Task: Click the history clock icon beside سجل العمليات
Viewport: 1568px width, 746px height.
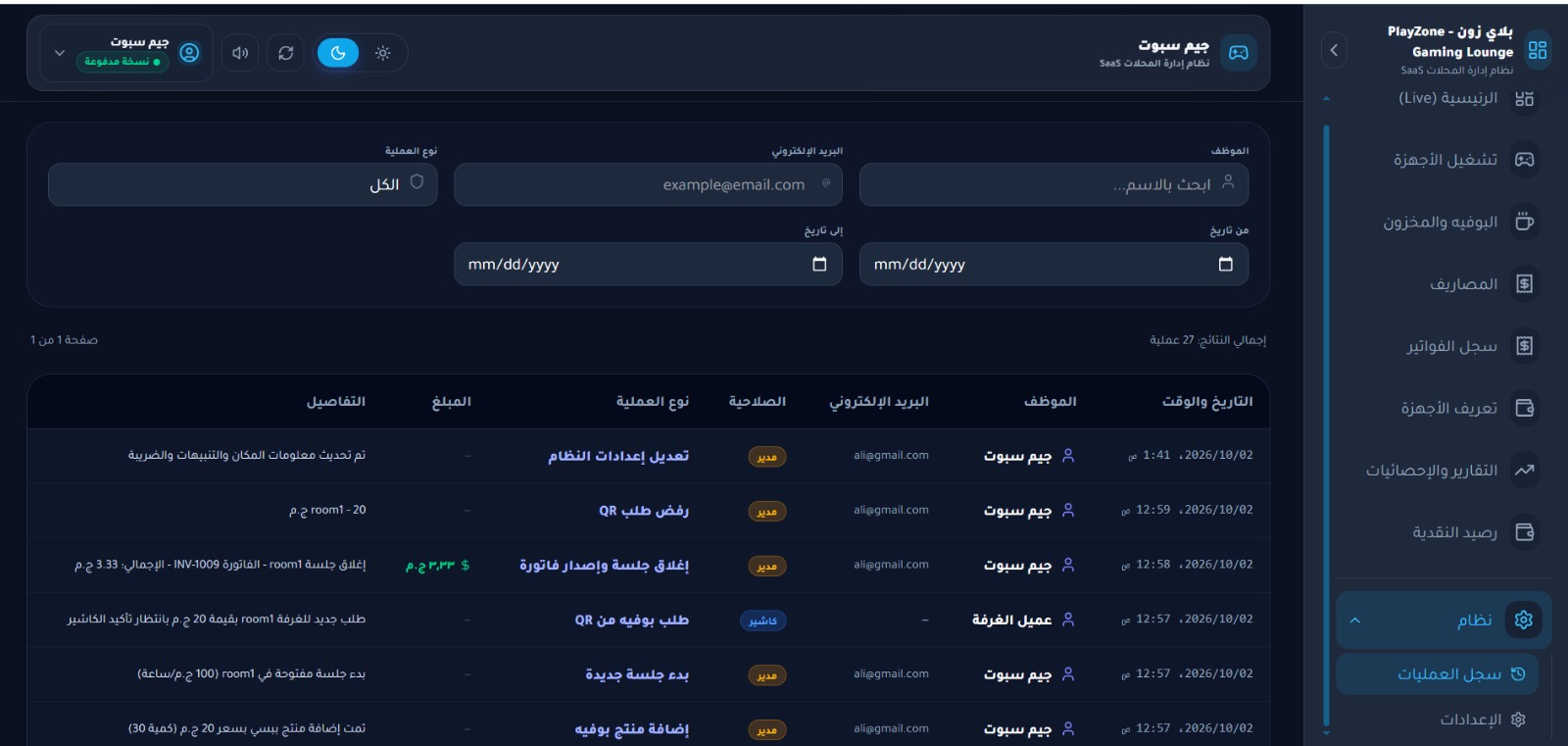Action: 1518,673
